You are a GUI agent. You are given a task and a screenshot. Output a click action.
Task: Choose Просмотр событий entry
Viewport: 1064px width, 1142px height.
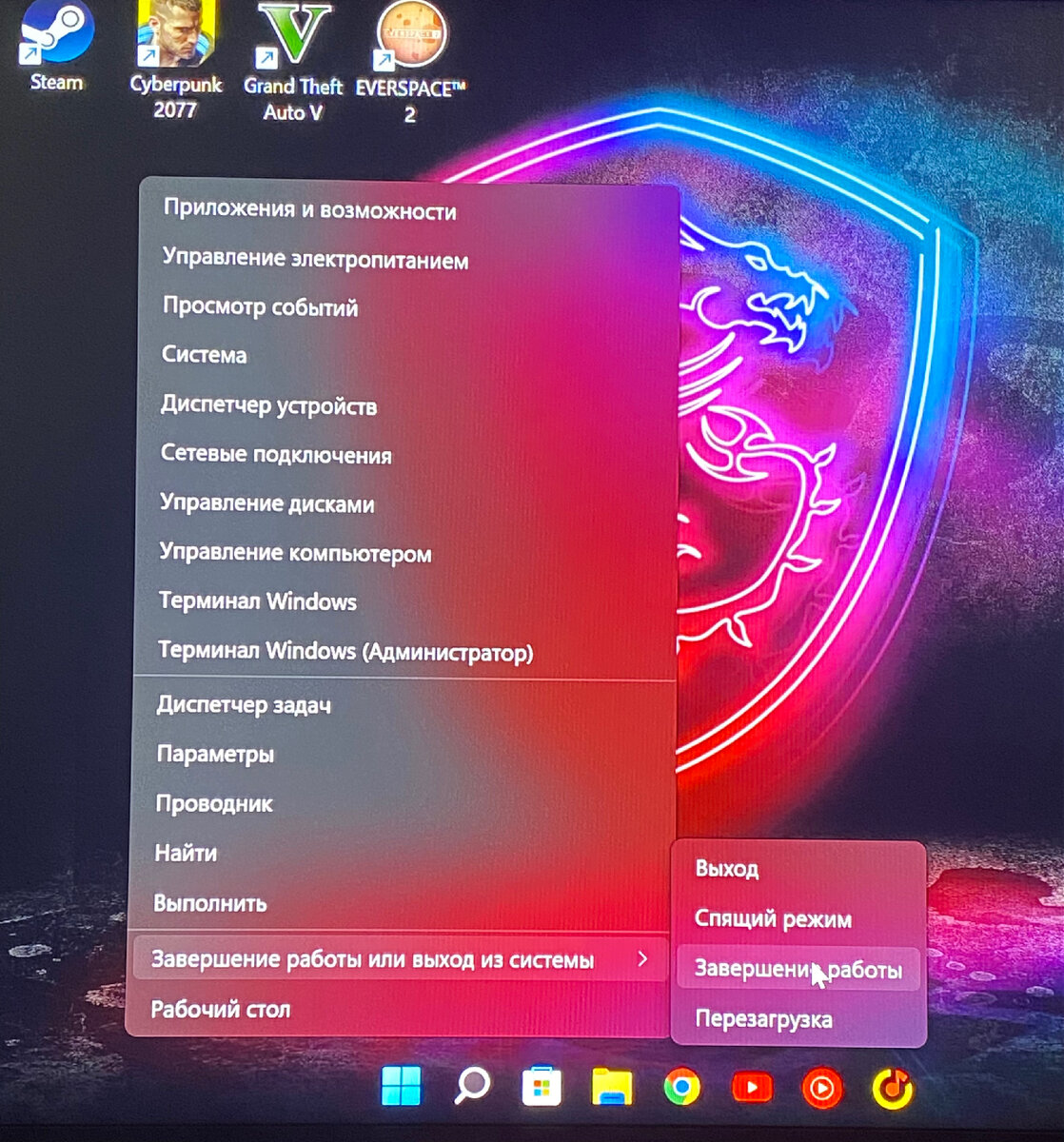coord(407,307)
